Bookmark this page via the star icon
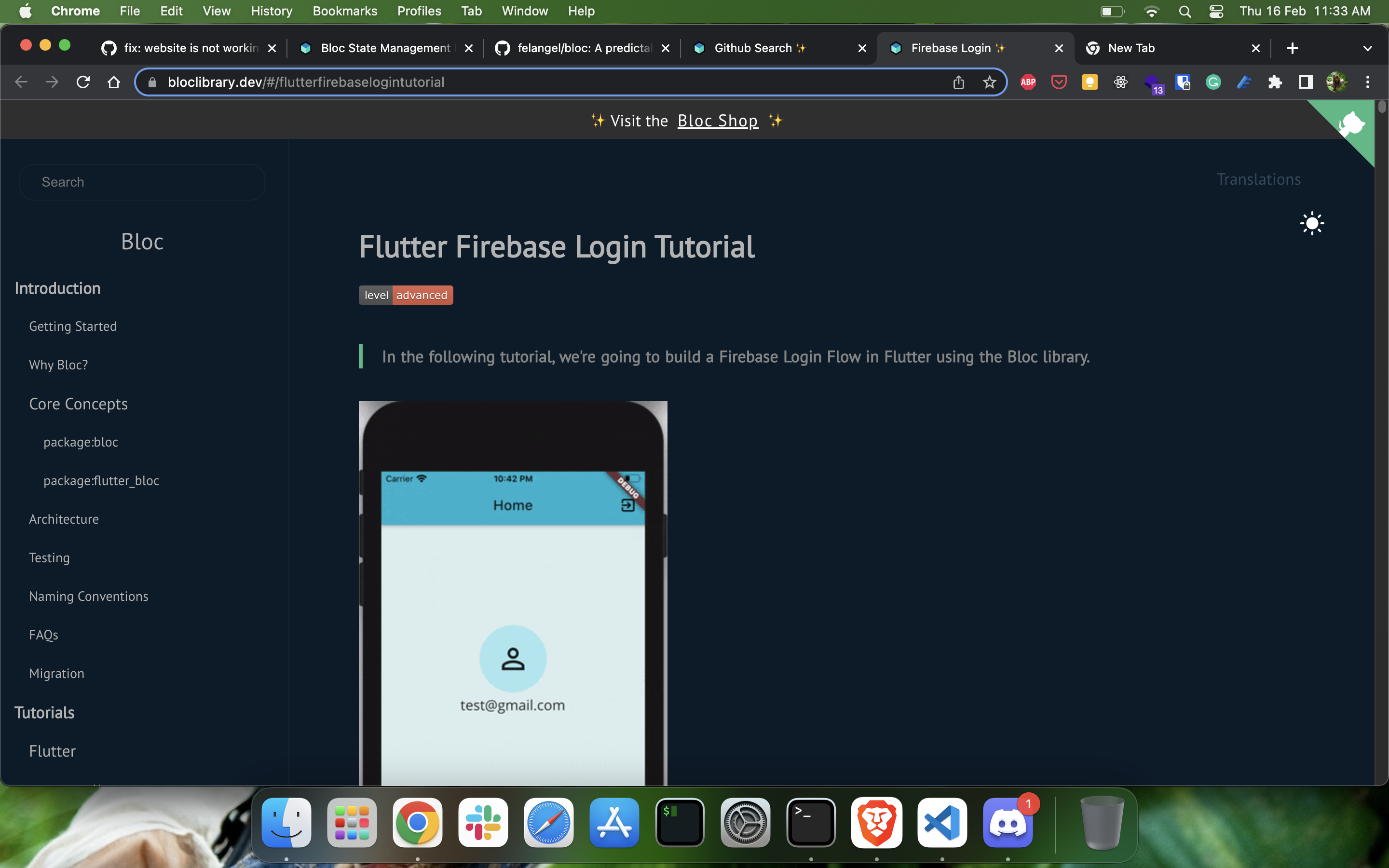Viewport: 1389px width, 868px height. (989, 82)
